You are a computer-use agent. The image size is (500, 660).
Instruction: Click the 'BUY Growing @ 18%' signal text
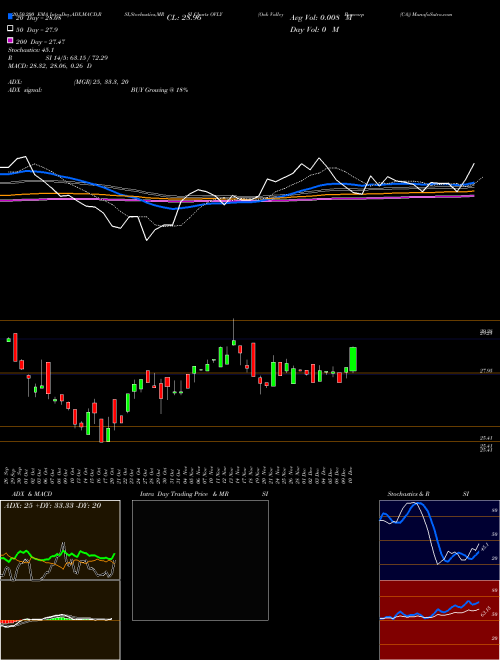(160, 90)
